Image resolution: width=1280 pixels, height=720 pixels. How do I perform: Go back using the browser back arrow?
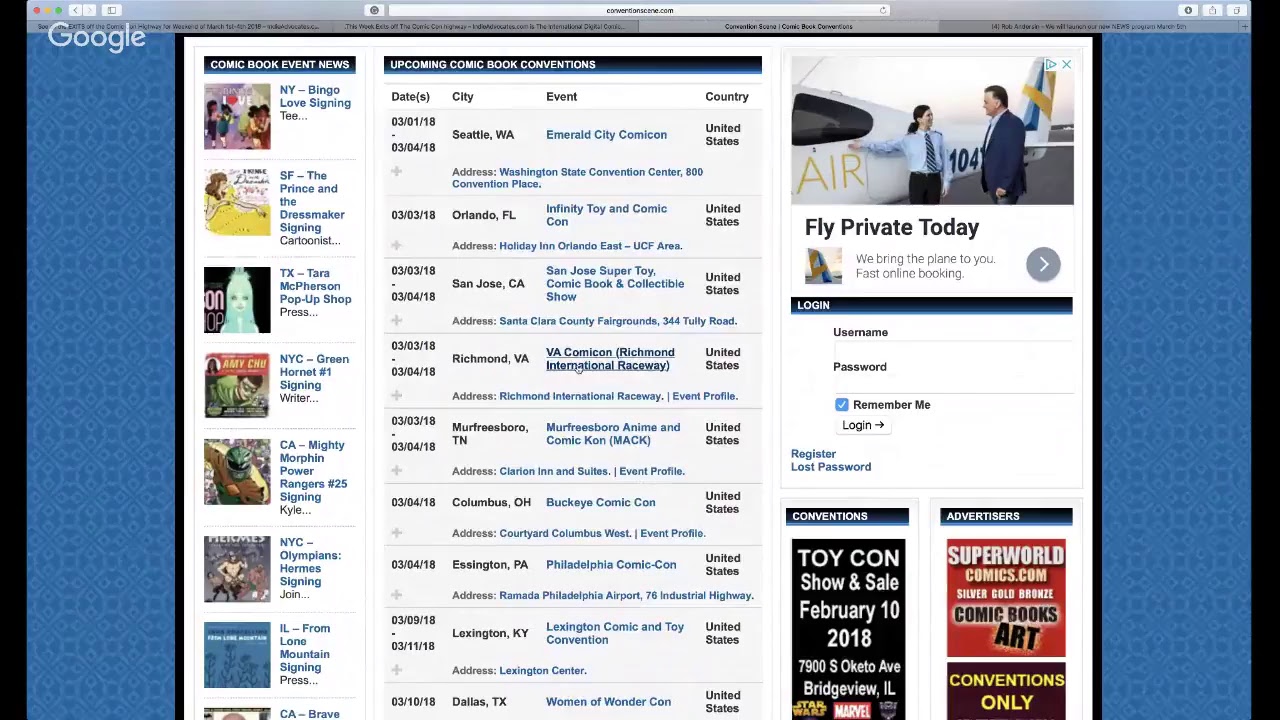(75, 10)
